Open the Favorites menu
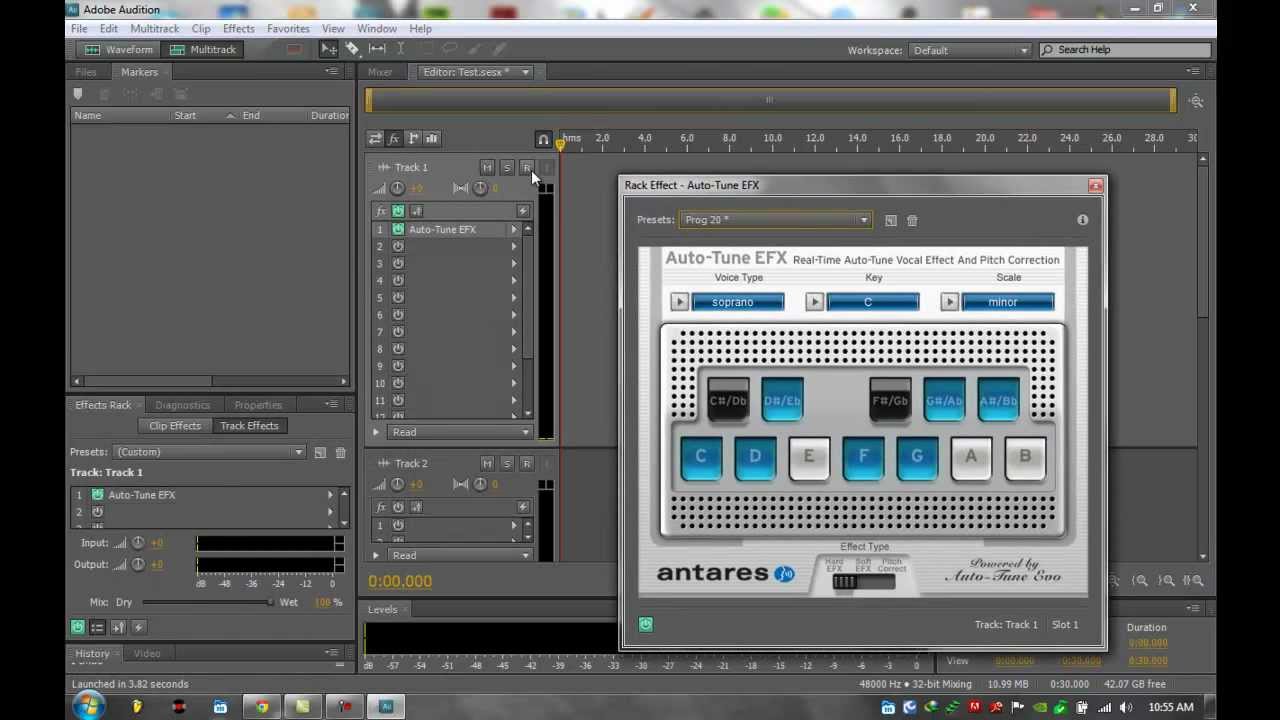 (x=288, y=28)
